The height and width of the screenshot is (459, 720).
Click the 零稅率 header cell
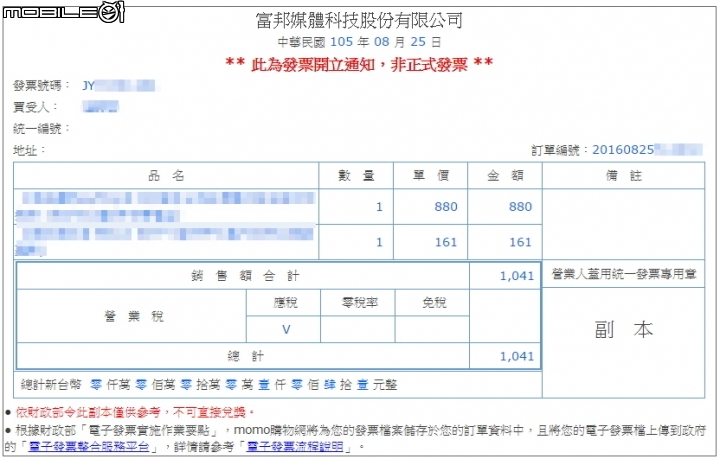point(360,303)
